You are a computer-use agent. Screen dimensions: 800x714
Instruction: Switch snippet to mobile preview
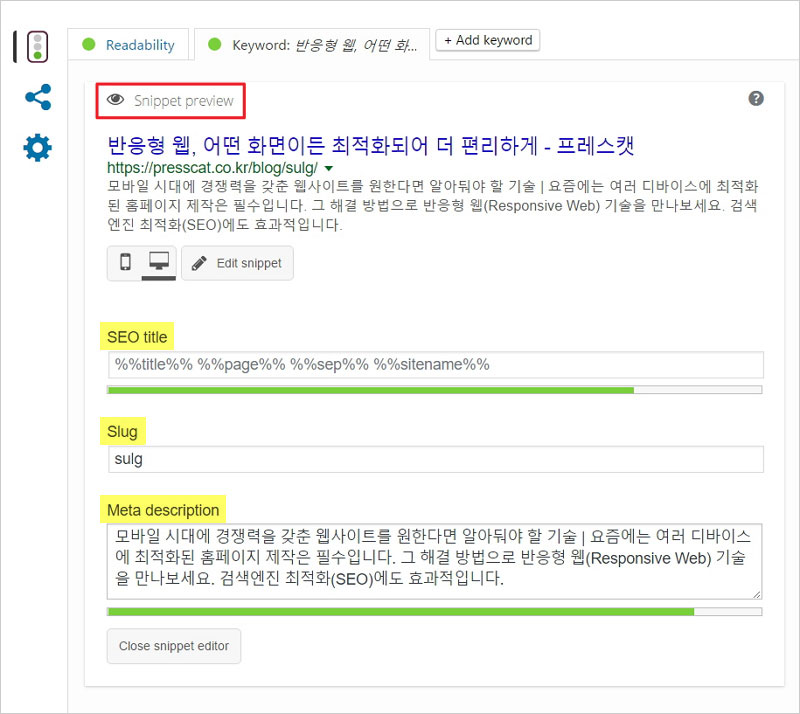click(125, 262)
